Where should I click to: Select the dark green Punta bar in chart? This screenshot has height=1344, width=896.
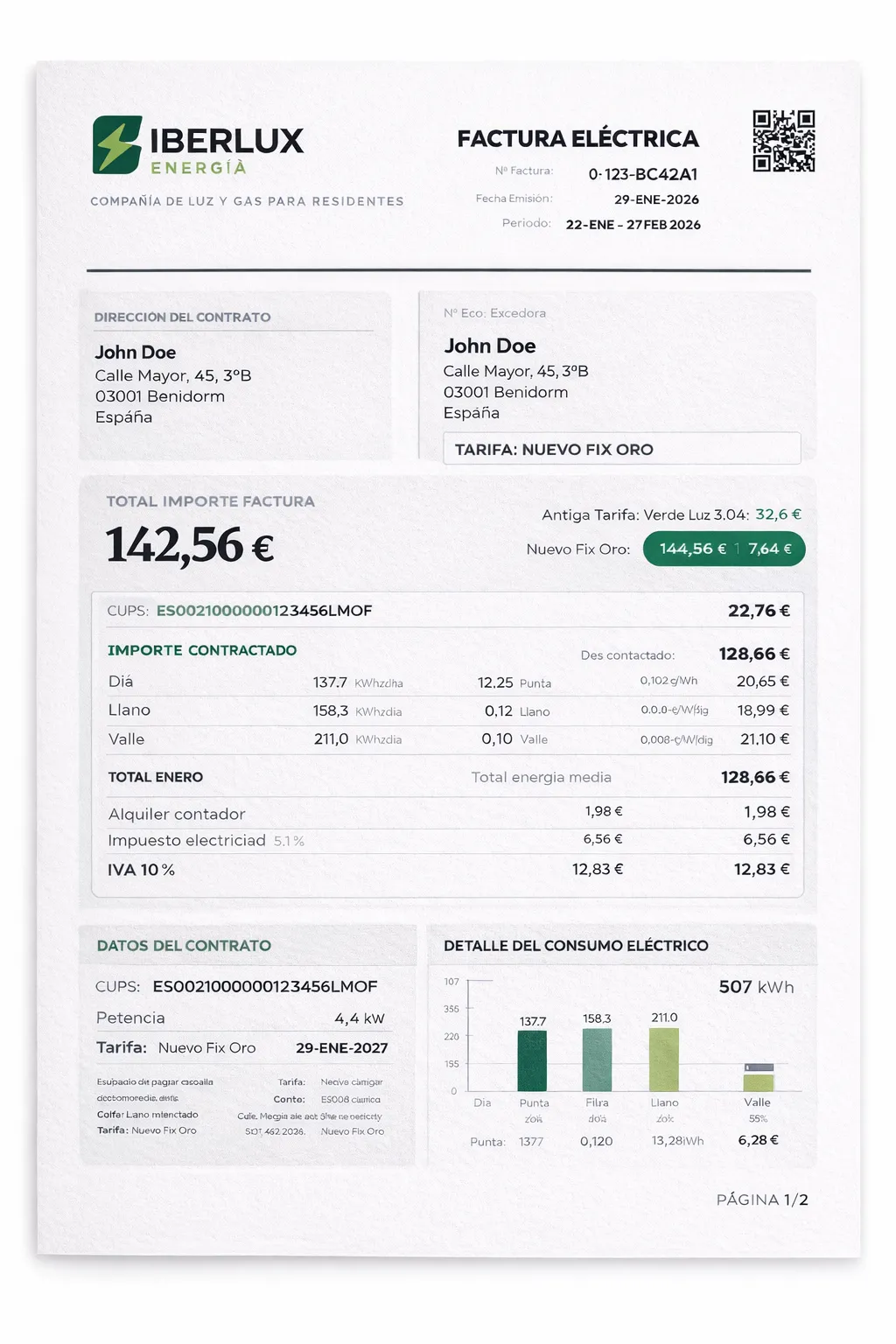tap(534, 1061)
